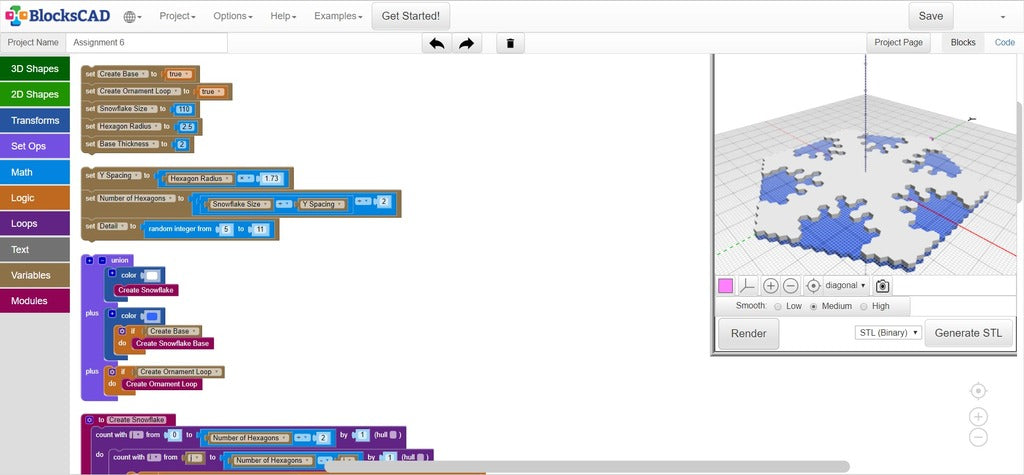Image resolution: width=1024 pixels, height=475 pixels.
Task: Zoom out the 3D render view
Action: point(790,286)
